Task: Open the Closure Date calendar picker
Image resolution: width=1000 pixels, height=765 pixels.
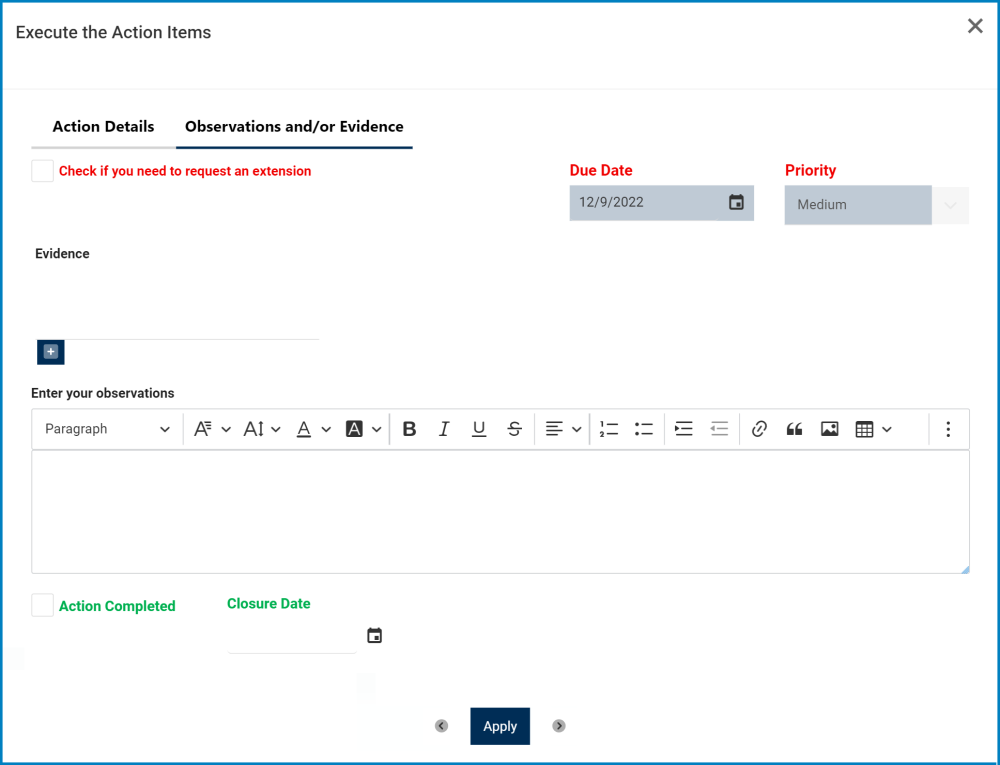Action: pyautogui.click(x=374, y=636)
